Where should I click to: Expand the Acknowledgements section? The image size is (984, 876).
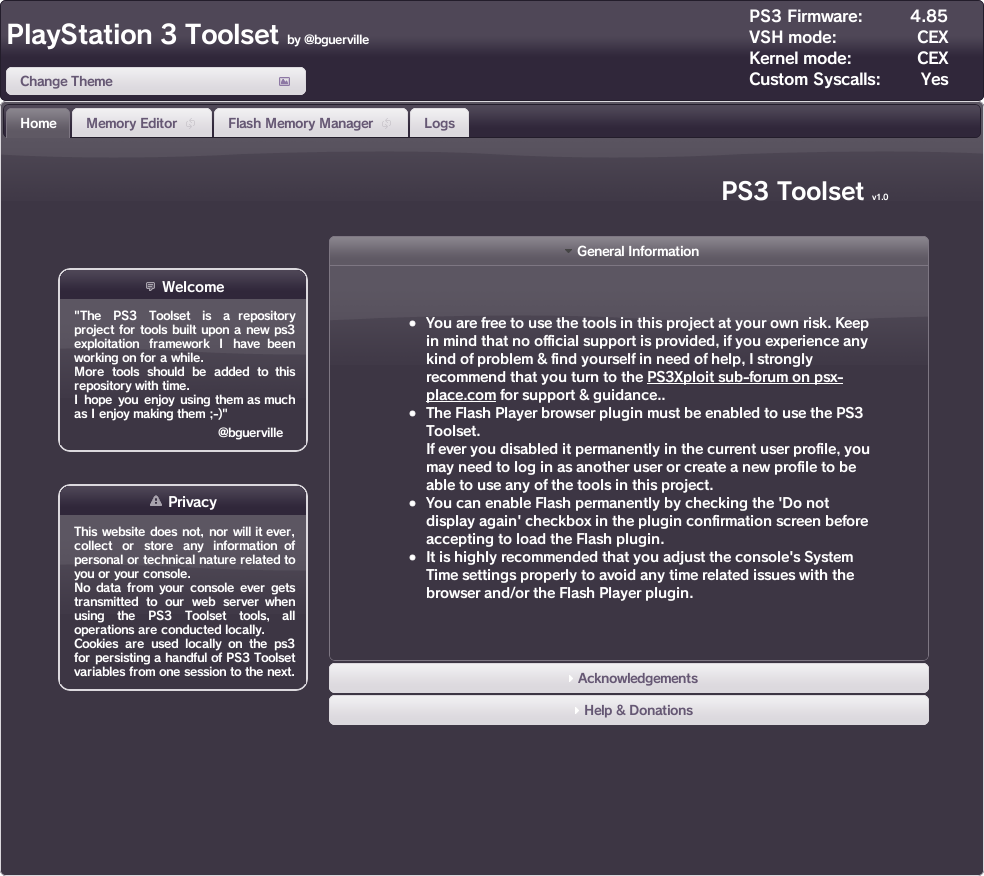[x=629, y=678]
